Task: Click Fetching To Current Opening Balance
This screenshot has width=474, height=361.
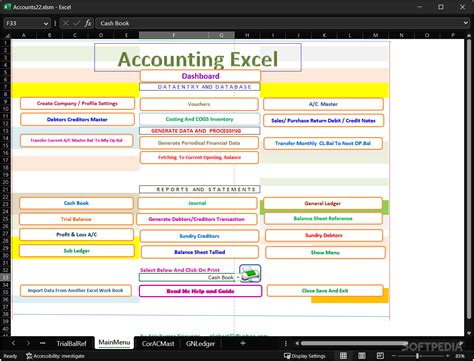Action: click(x=199, y=157)
